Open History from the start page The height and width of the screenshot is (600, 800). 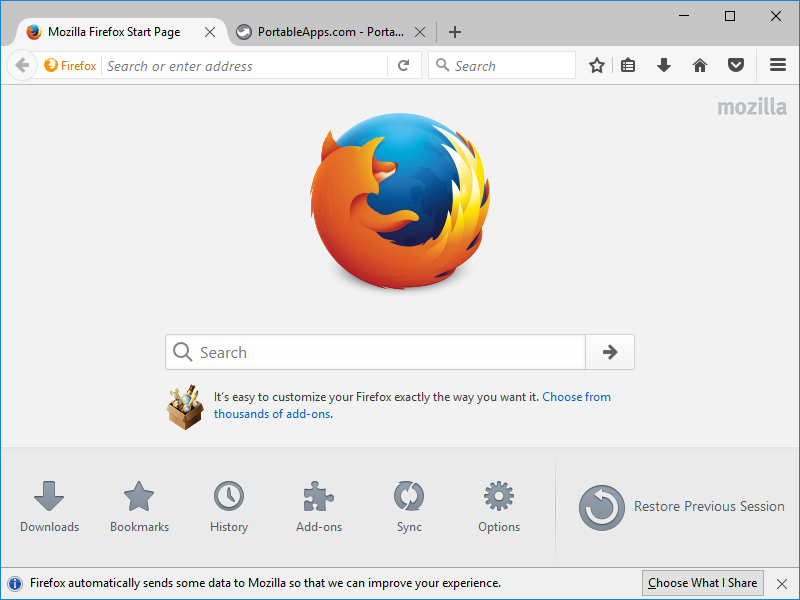[229, 506]
